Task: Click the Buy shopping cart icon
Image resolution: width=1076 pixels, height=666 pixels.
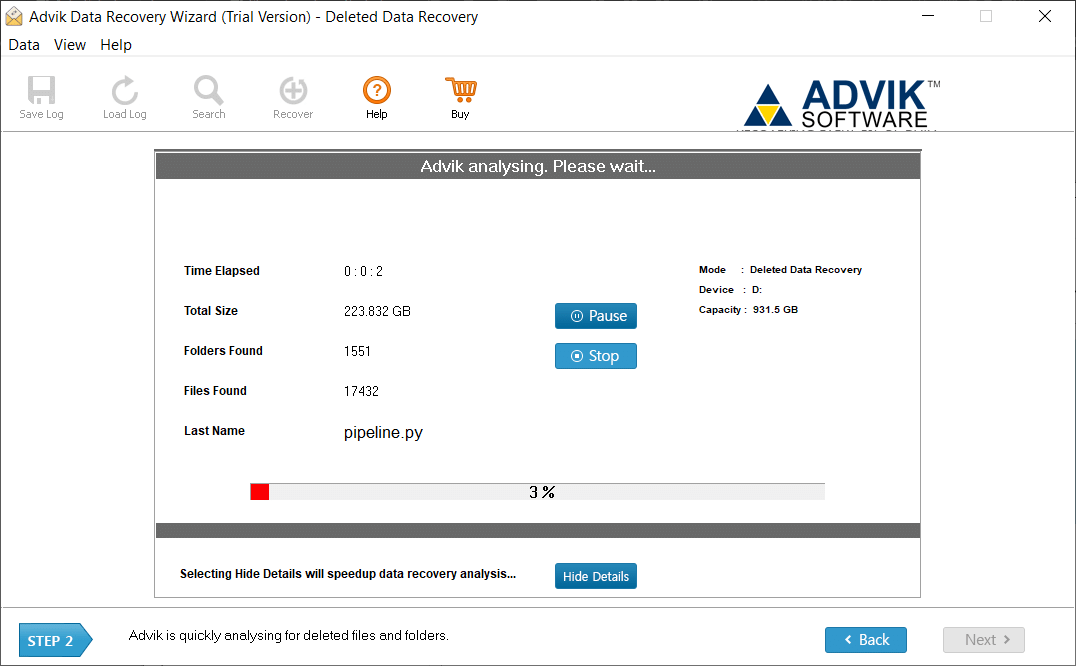Action: point(460,90)
